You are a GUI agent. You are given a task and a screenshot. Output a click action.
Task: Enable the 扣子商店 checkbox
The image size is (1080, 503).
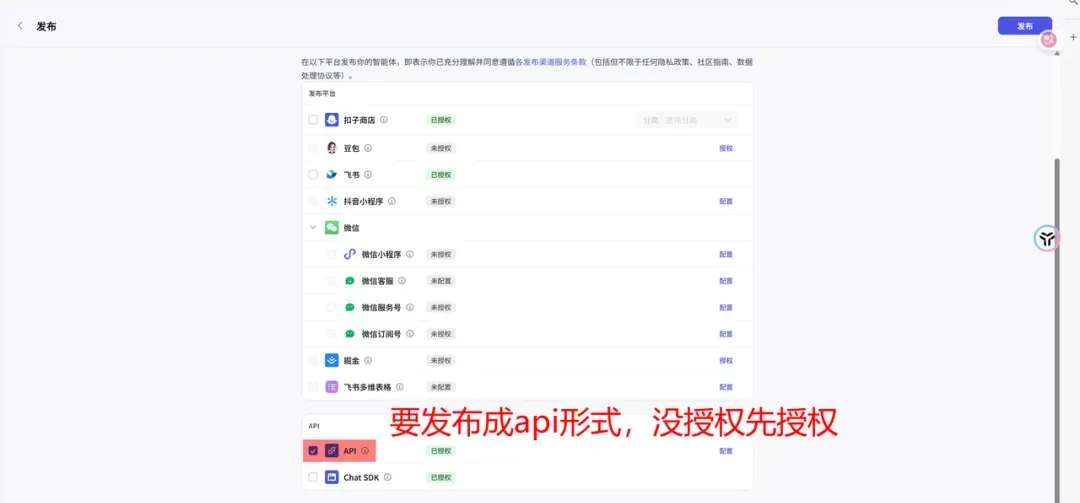coord(313,120)
